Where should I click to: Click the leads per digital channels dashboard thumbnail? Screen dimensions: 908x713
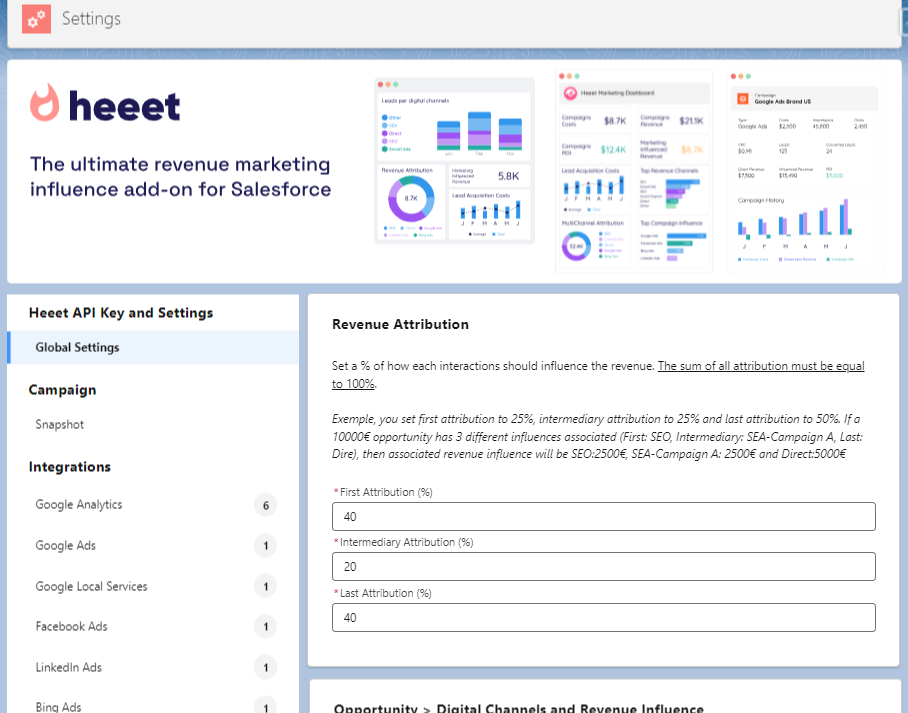point(454,161)
